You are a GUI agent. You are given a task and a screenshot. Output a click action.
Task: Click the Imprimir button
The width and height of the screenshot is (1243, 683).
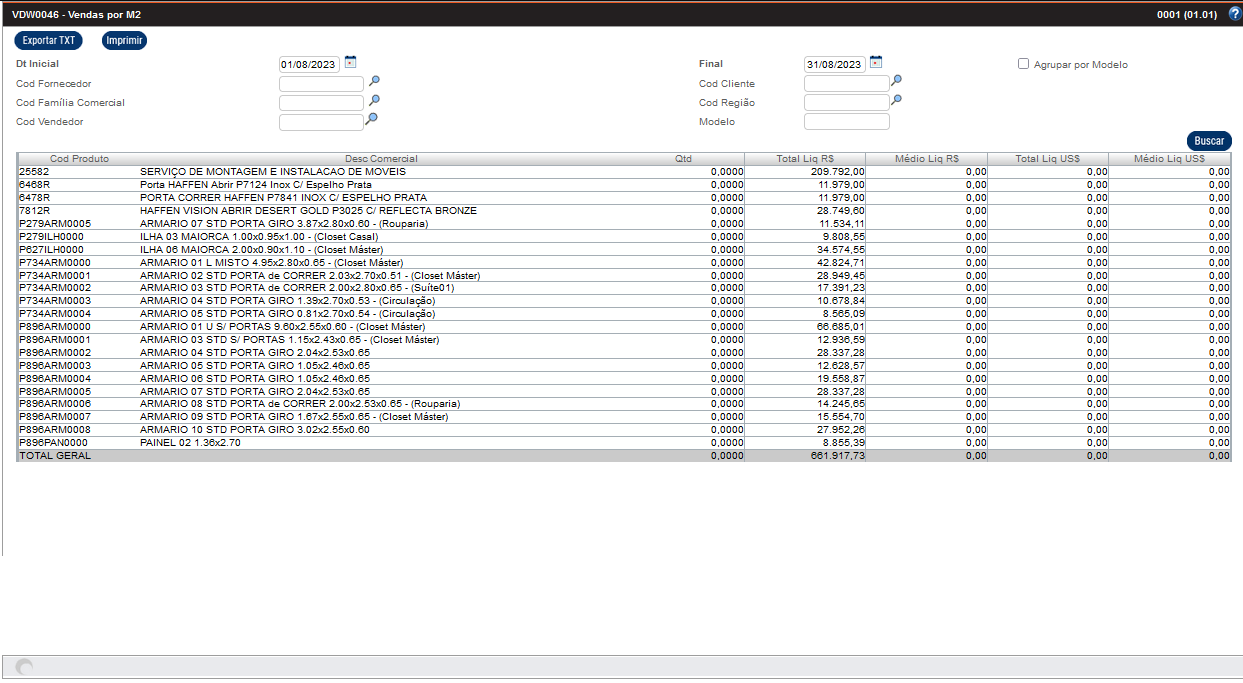(x=124, y=41)
